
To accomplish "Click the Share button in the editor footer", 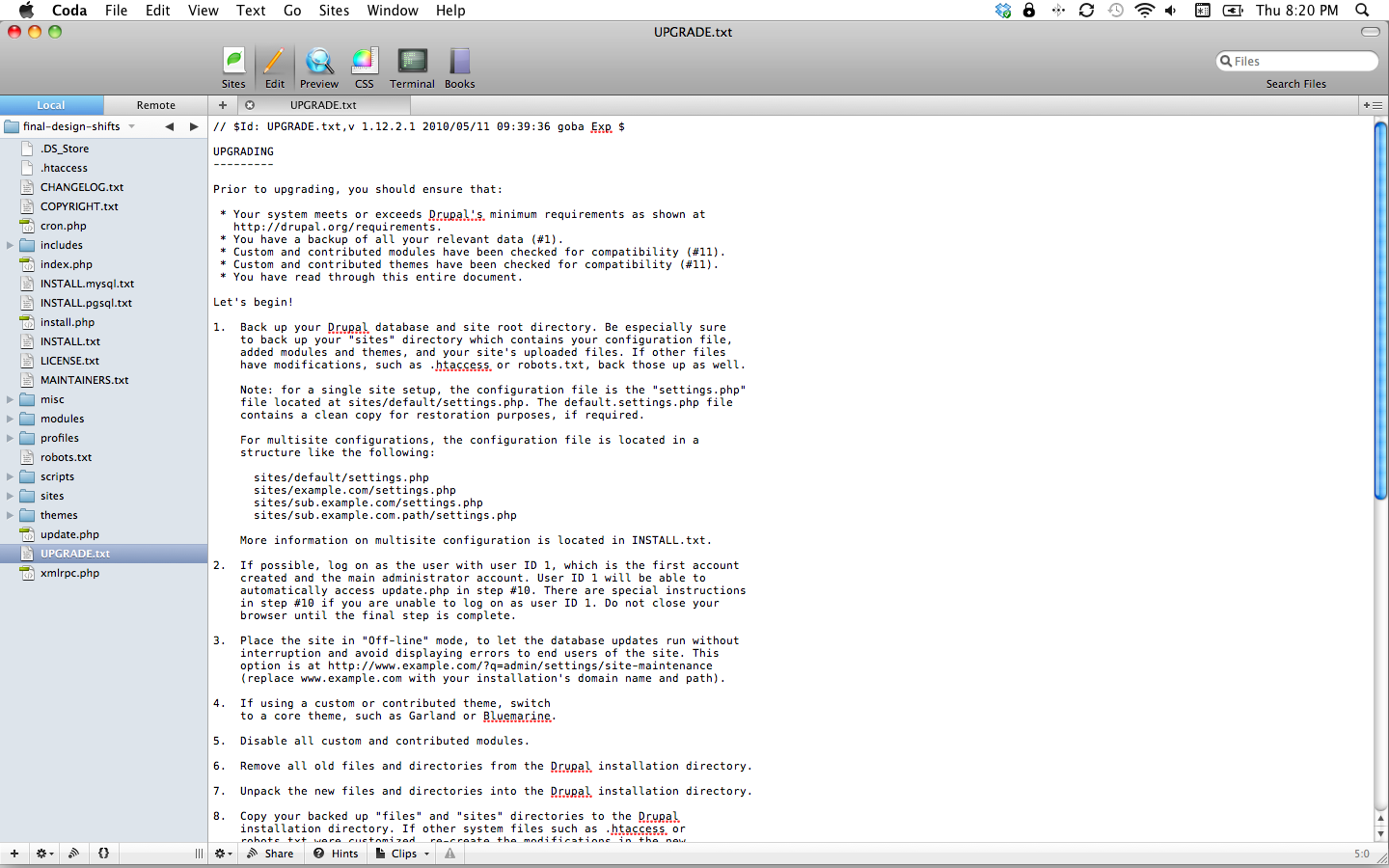I will (x=270, y=854).
